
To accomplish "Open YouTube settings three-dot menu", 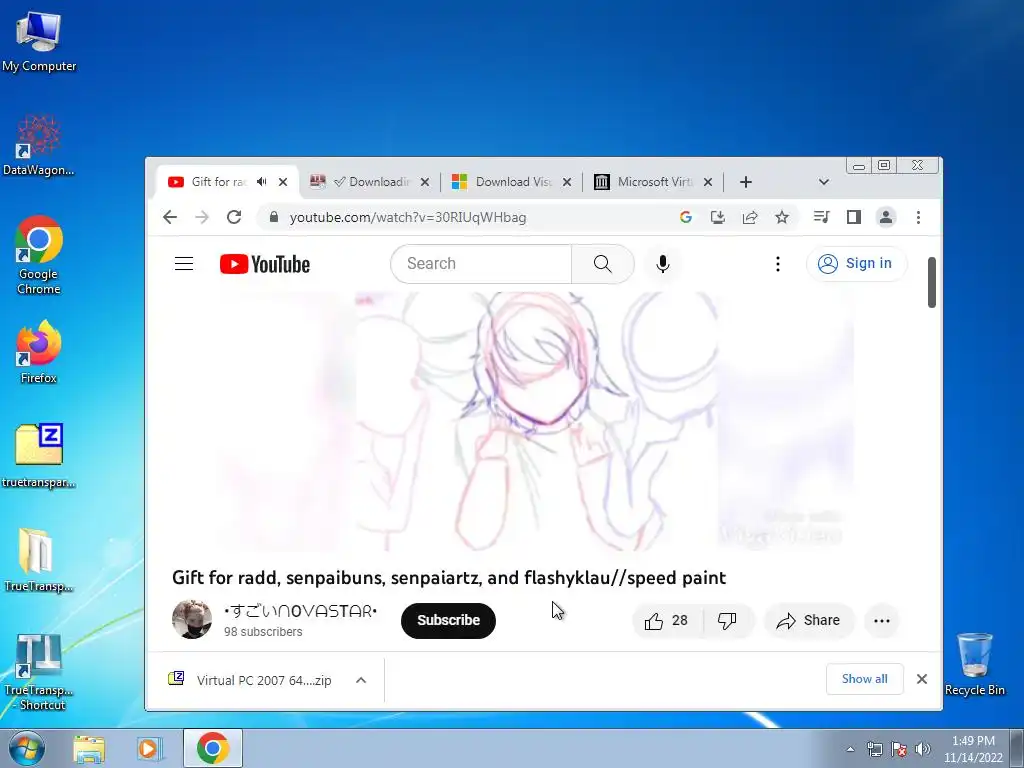I will coord(777,264).
